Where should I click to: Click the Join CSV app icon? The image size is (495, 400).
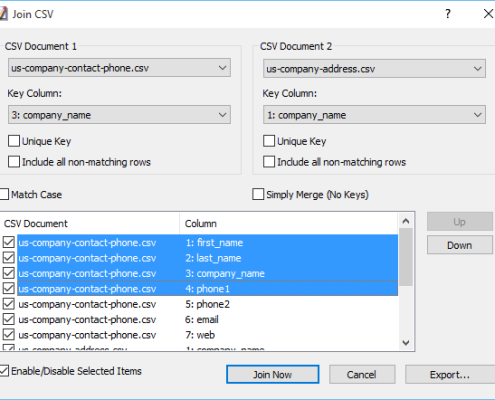[3, 14]
